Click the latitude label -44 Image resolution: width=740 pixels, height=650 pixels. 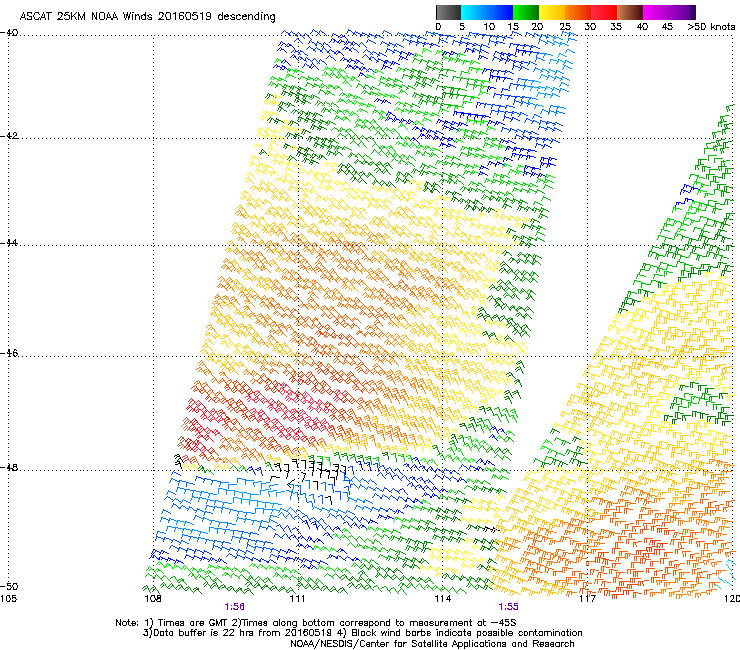(9, 243)
